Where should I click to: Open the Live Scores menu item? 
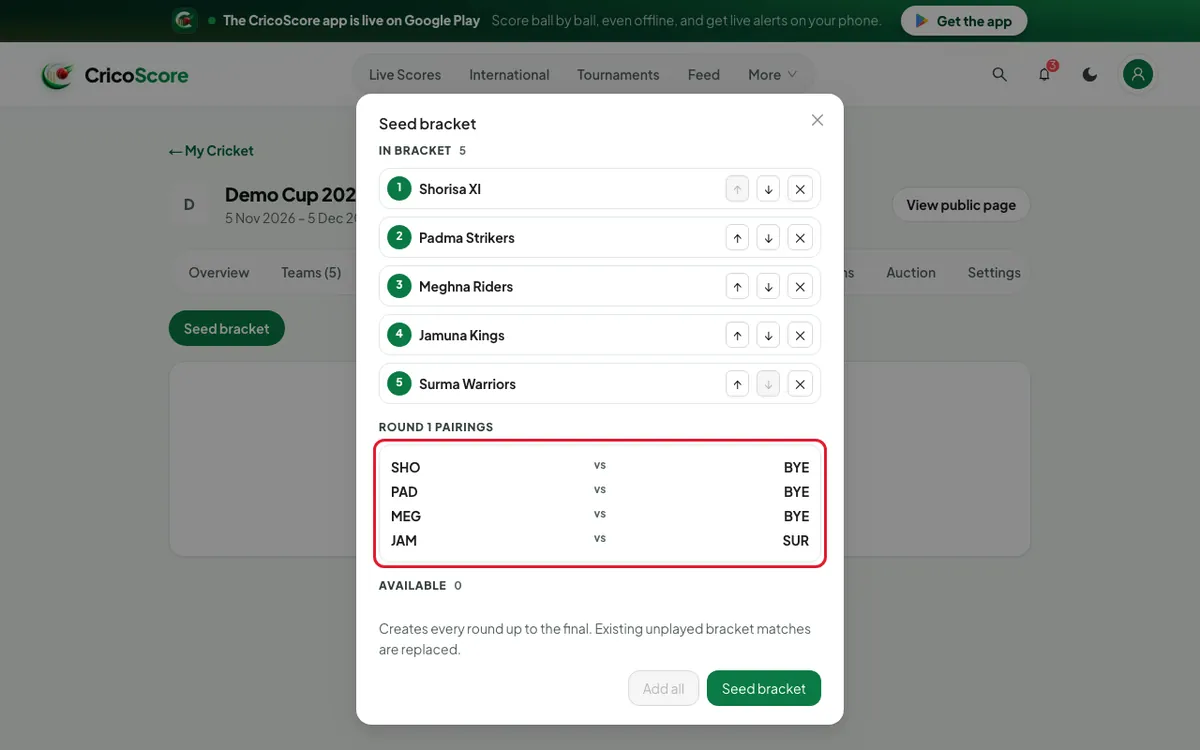click(405, 75)
